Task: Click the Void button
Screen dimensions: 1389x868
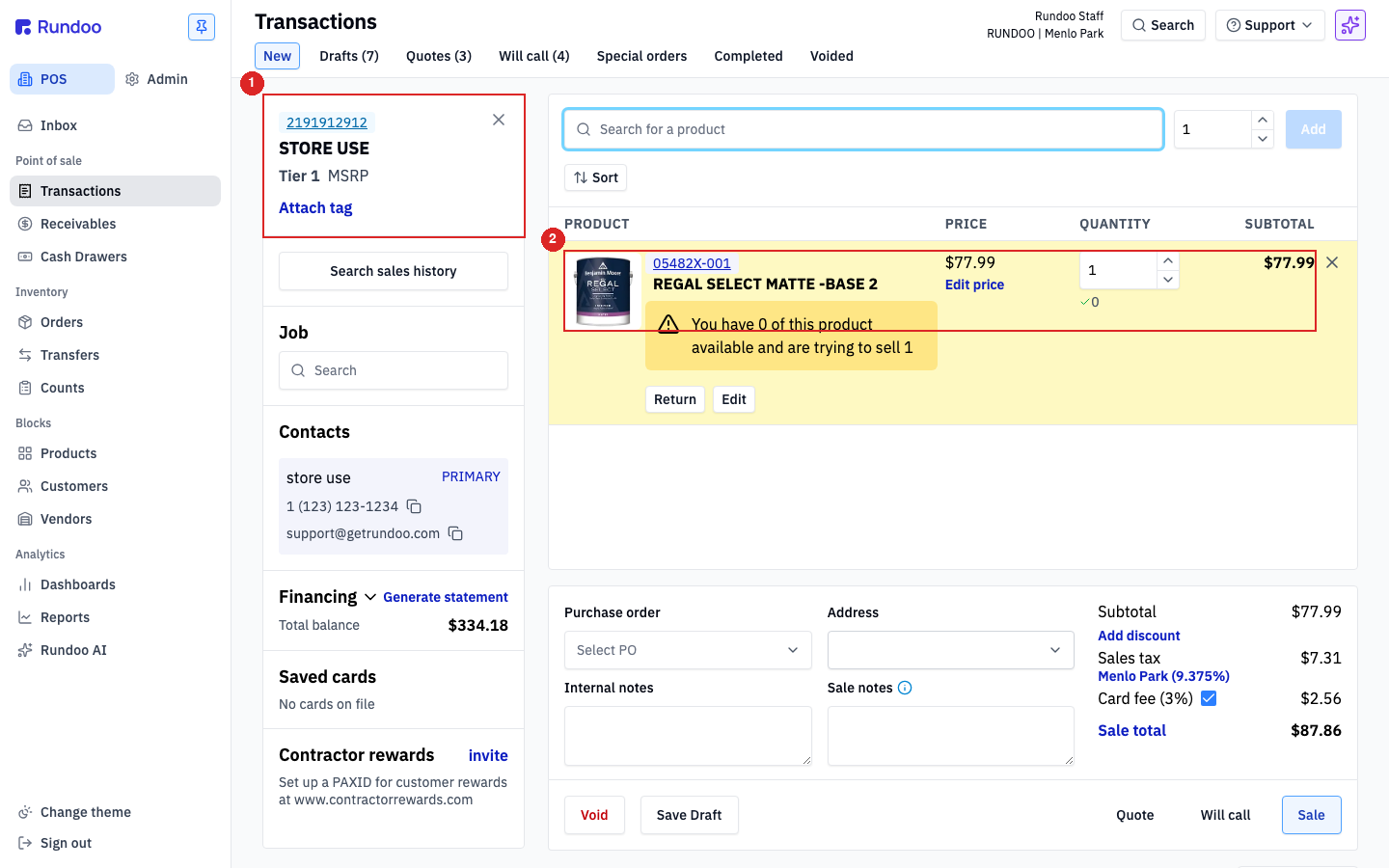Action: tap(594, 815)
